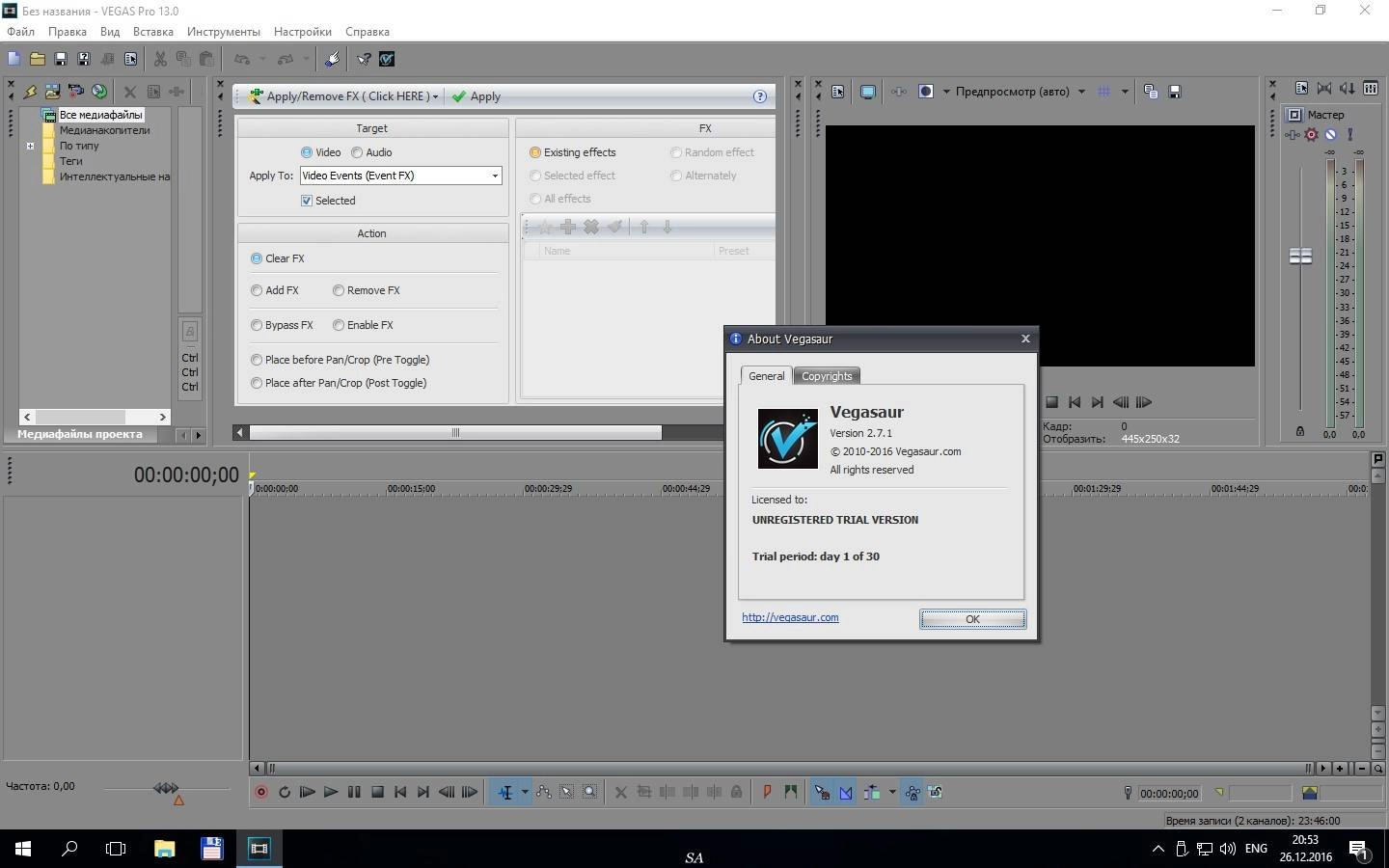Click the record button in transport bar
This screenshot has height=868, width=1389.
pyautogui.click(x=260, y=792)
